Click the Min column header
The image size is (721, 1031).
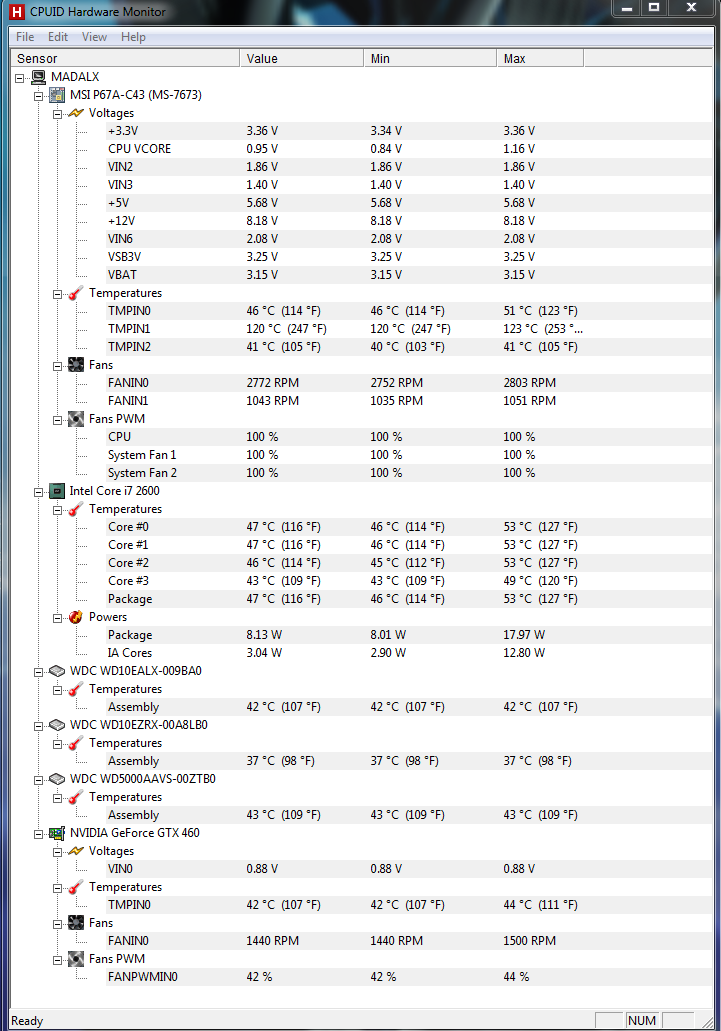click(x=430, y=59)
